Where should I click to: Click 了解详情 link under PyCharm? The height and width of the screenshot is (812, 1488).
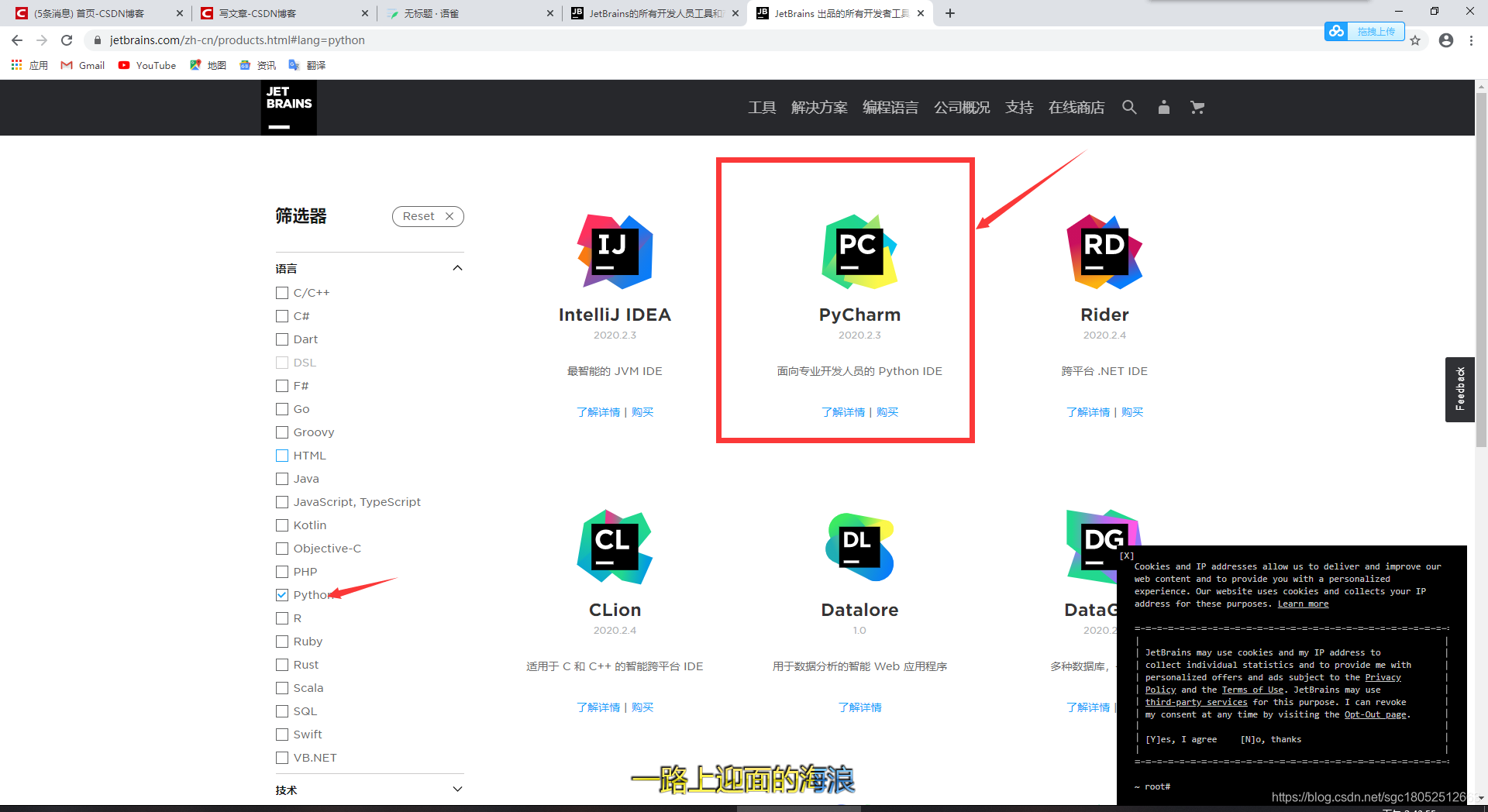pyautogui.click(x=843, y=412)
